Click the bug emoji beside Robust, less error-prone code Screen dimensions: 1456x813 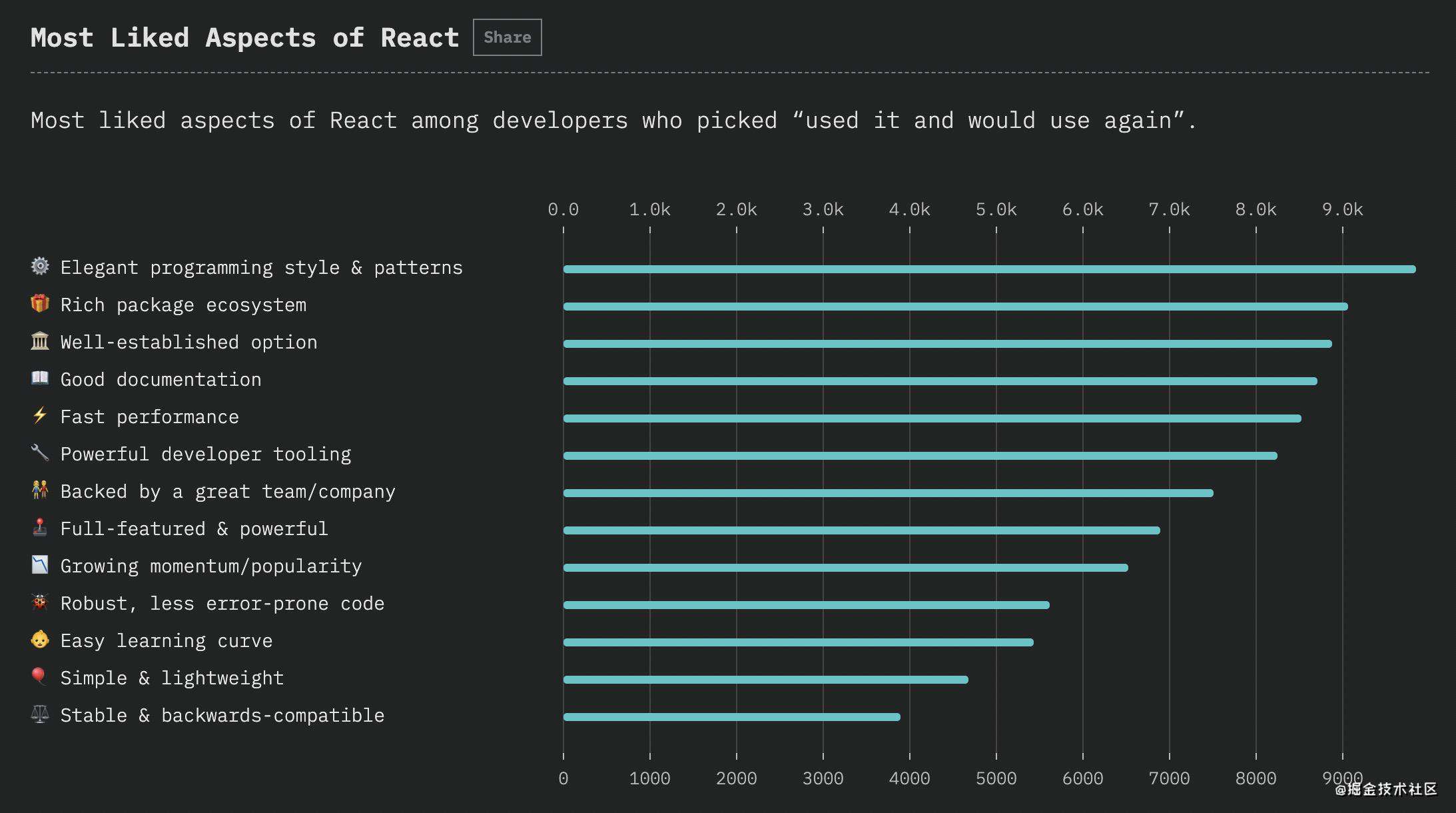pos(40,602)
